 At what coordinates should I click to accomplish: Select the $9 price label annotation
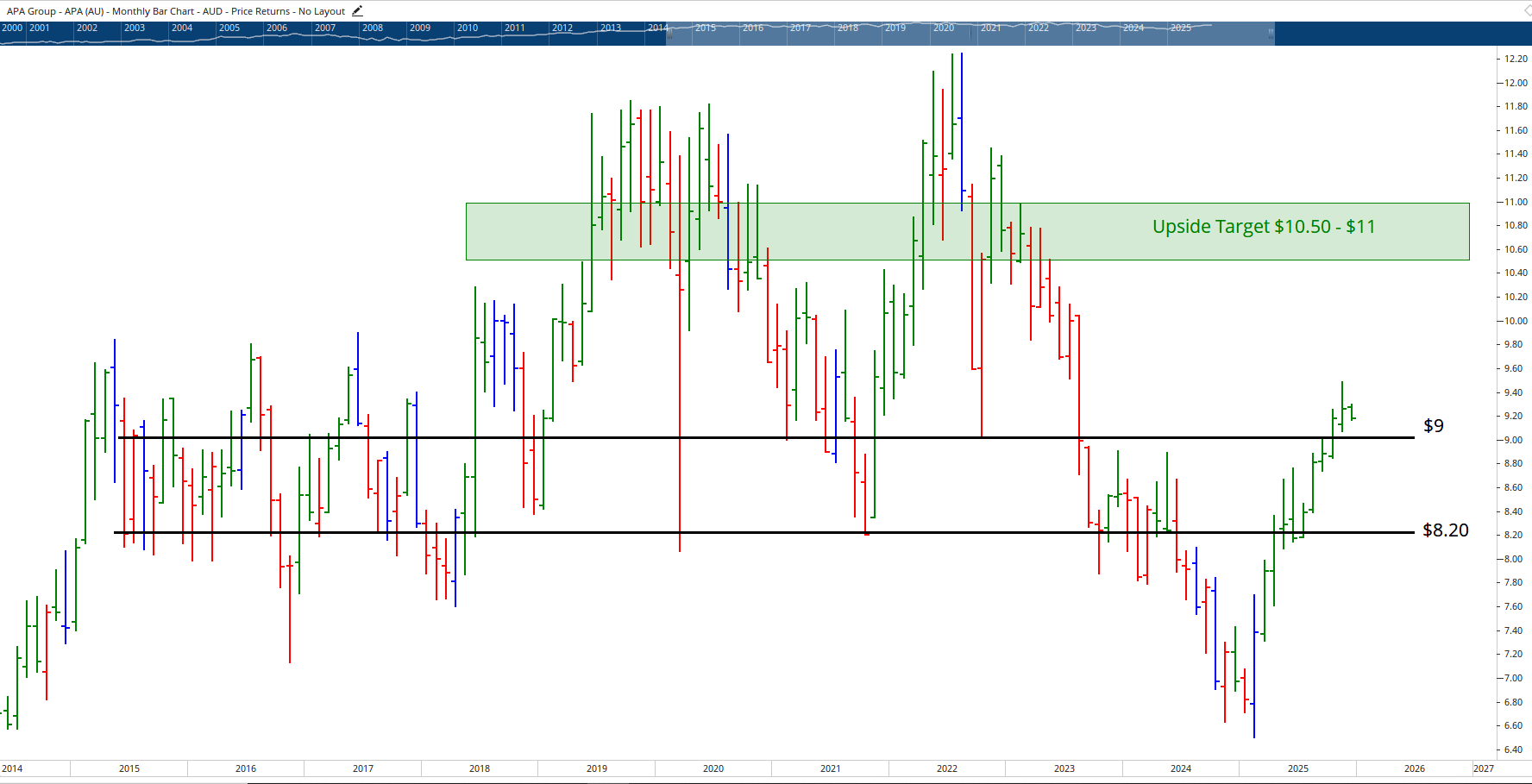[x=1433, y=426]
